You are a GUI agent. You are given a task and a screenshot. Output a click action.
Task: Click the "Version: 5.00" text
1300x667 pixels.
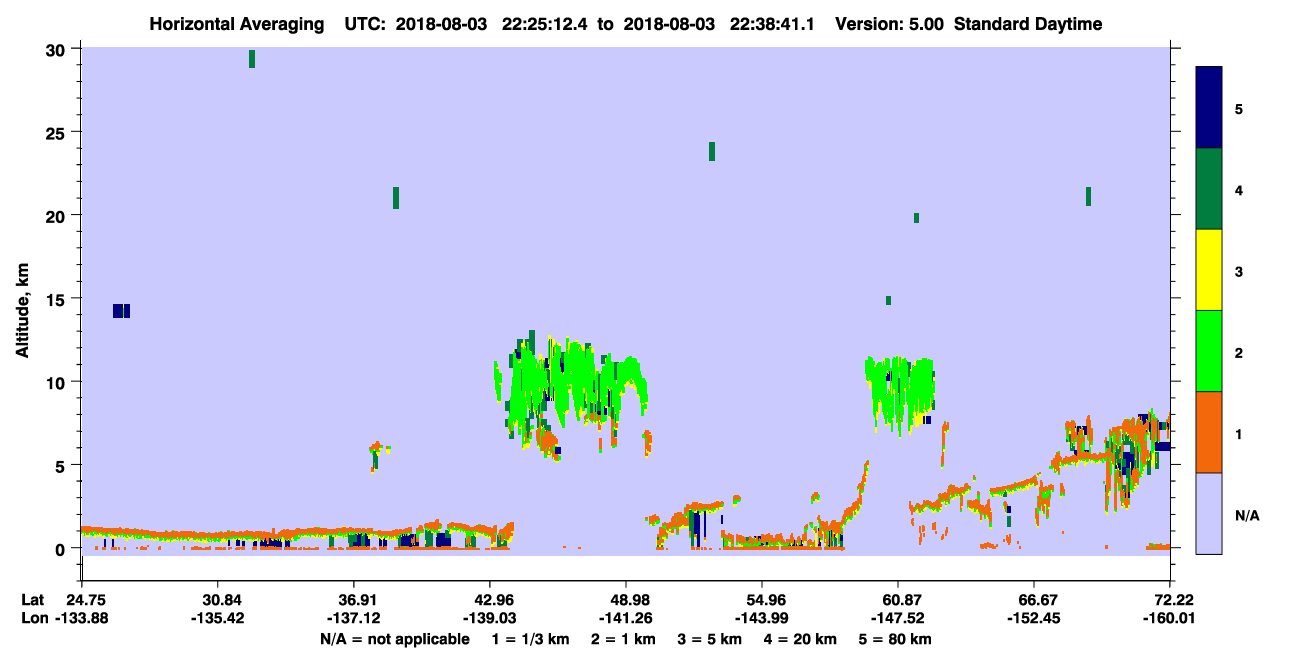887,24
